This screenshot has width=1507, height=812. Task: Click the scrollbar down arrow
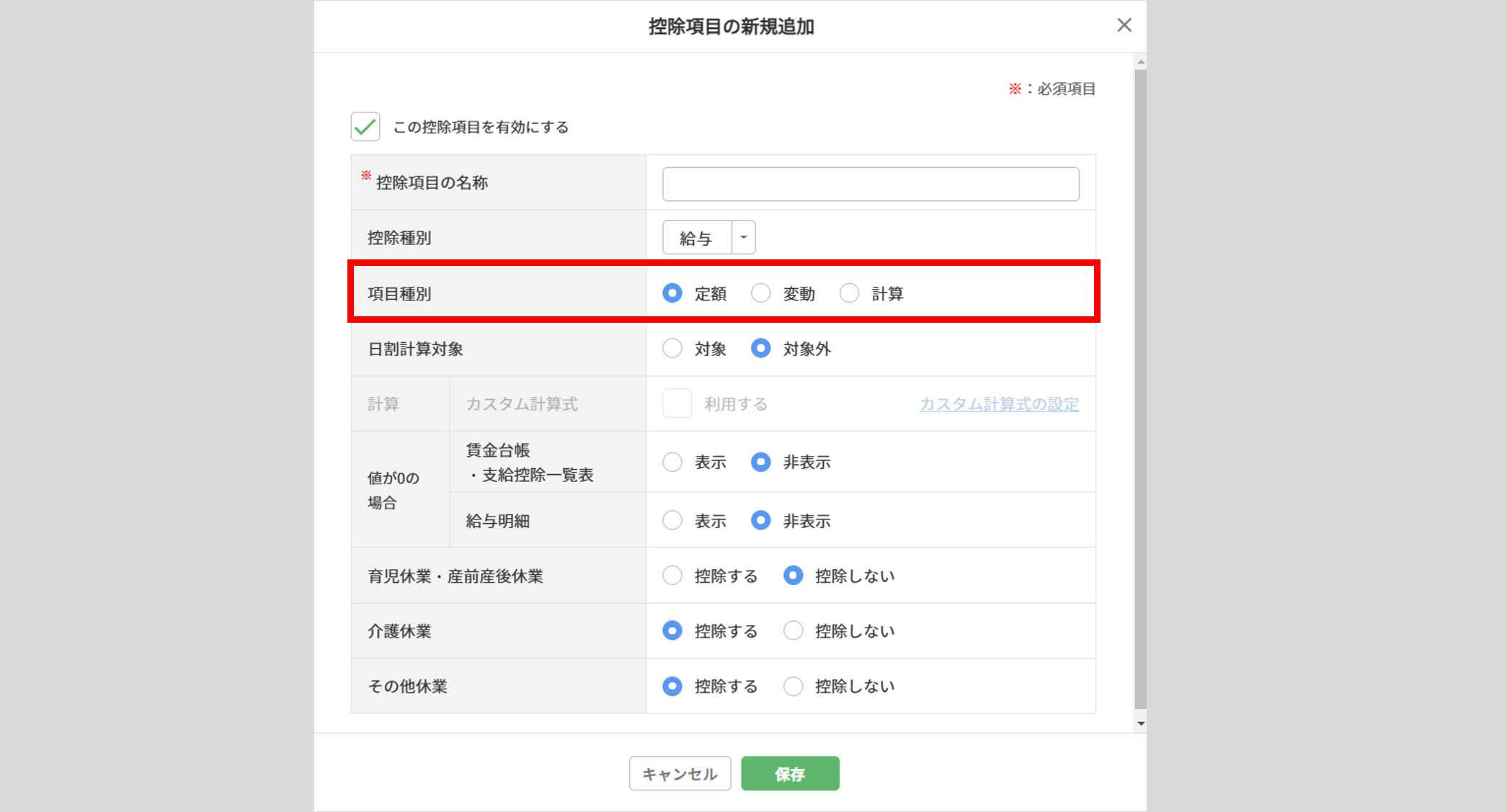click(x=1140, y=723)
